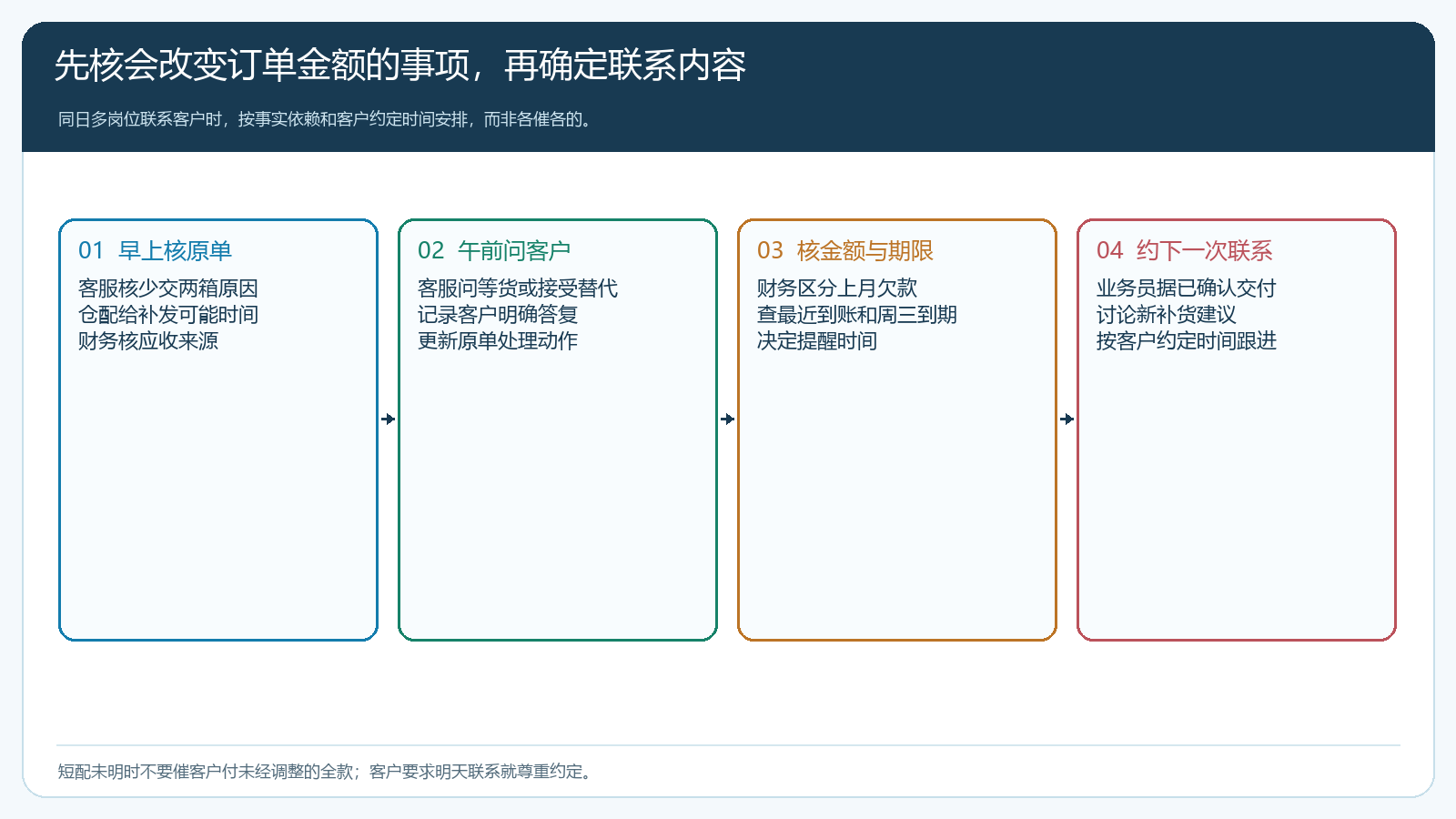Click the heading 01 早上核原单
This screenshot has width=1456, height=819.
click(155, 250)
